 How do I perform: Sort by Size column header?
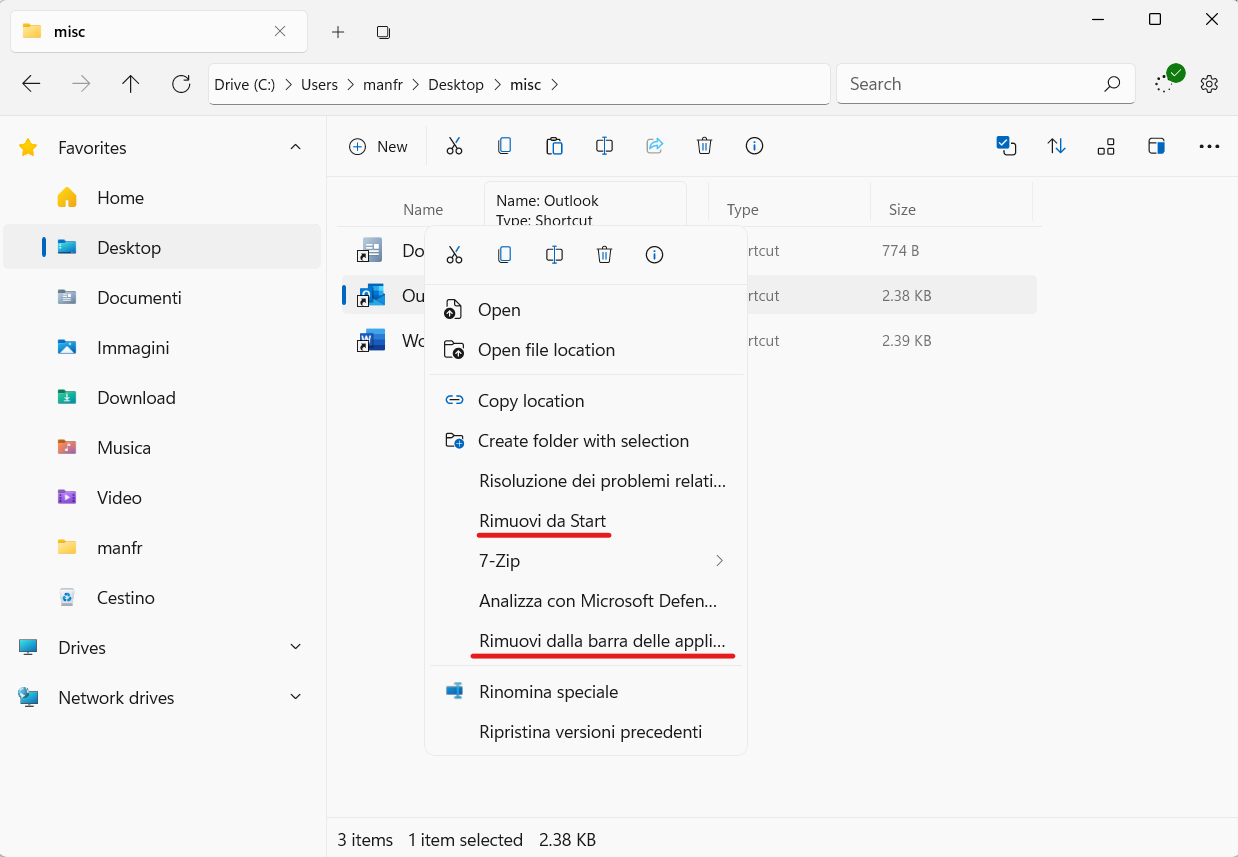point(902,210)
